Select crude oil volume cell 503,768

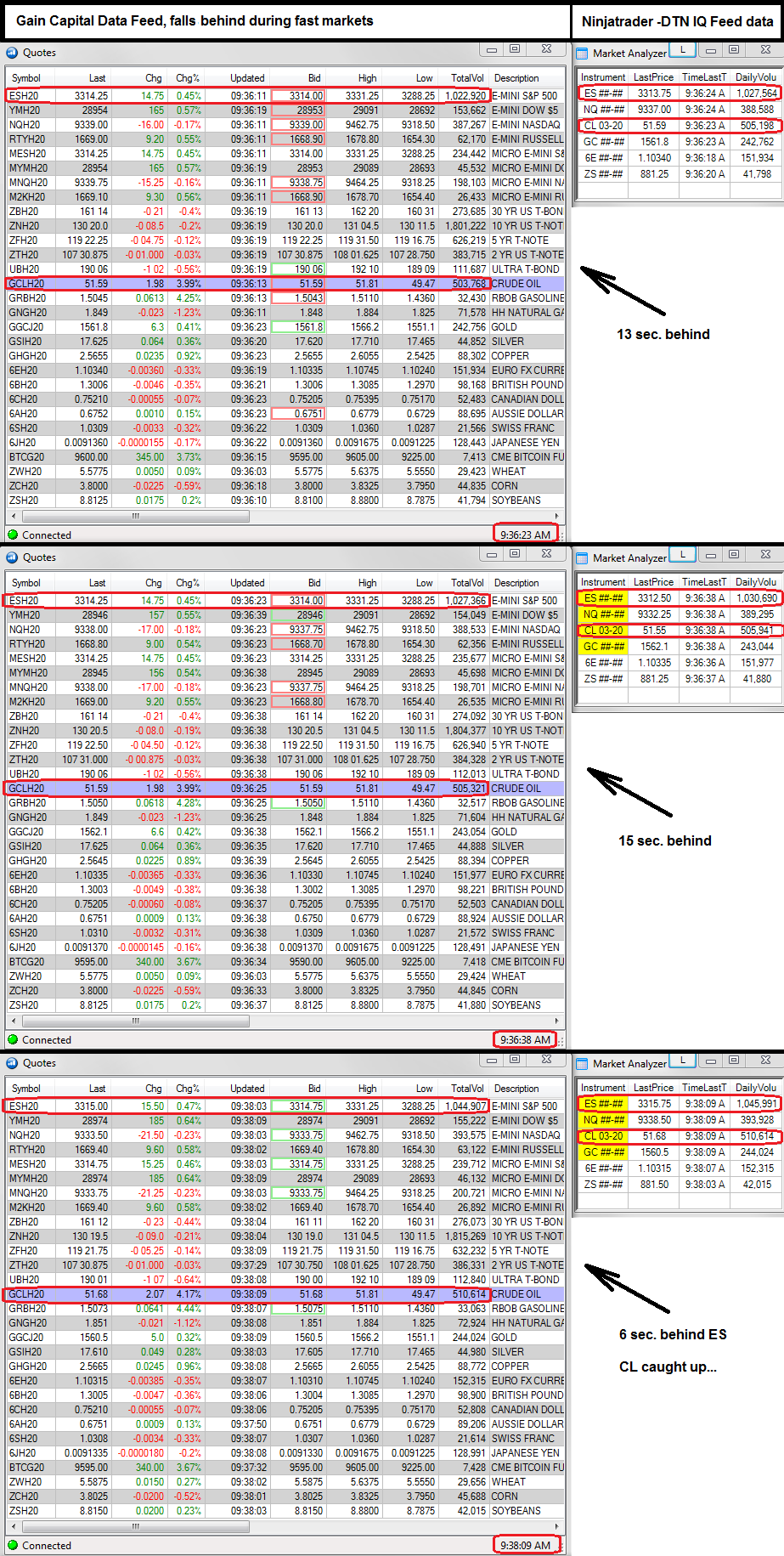tap(464, 284)
